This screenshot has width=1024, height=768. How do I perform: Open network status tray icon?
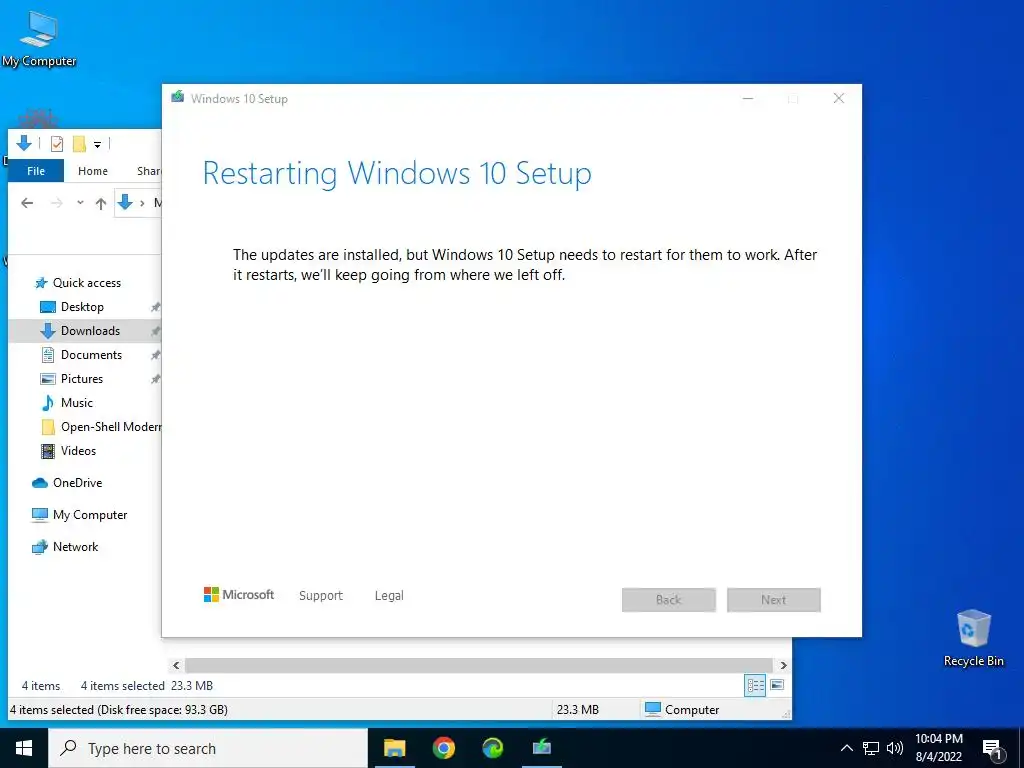(871, 748)
